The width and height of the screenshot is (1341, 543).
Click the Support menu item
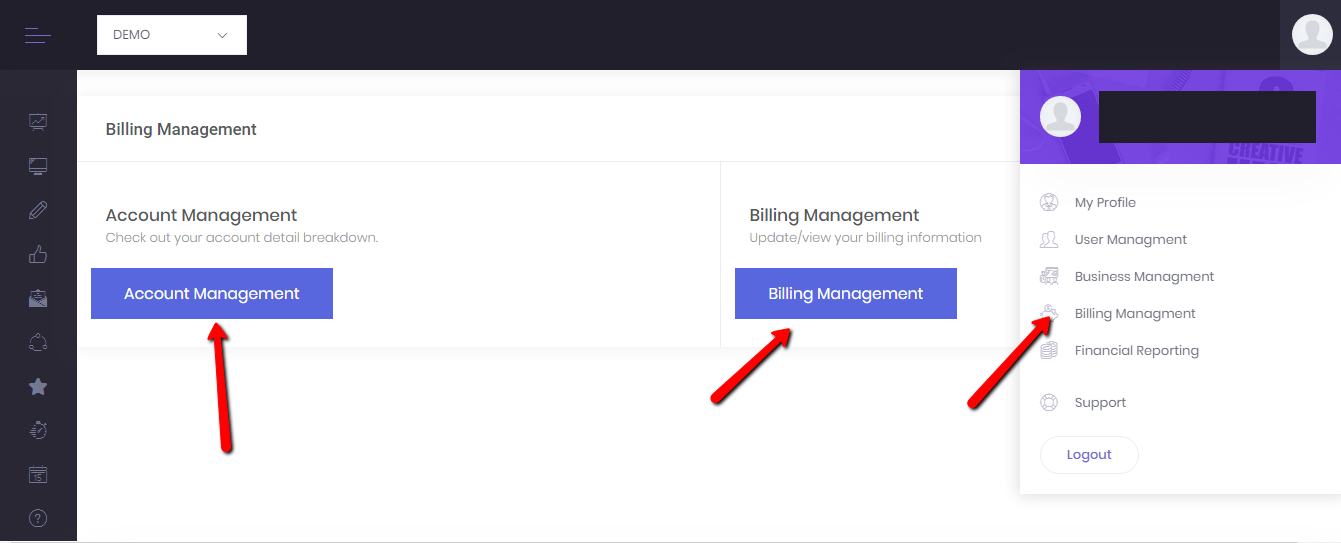tap(1100, 403)
